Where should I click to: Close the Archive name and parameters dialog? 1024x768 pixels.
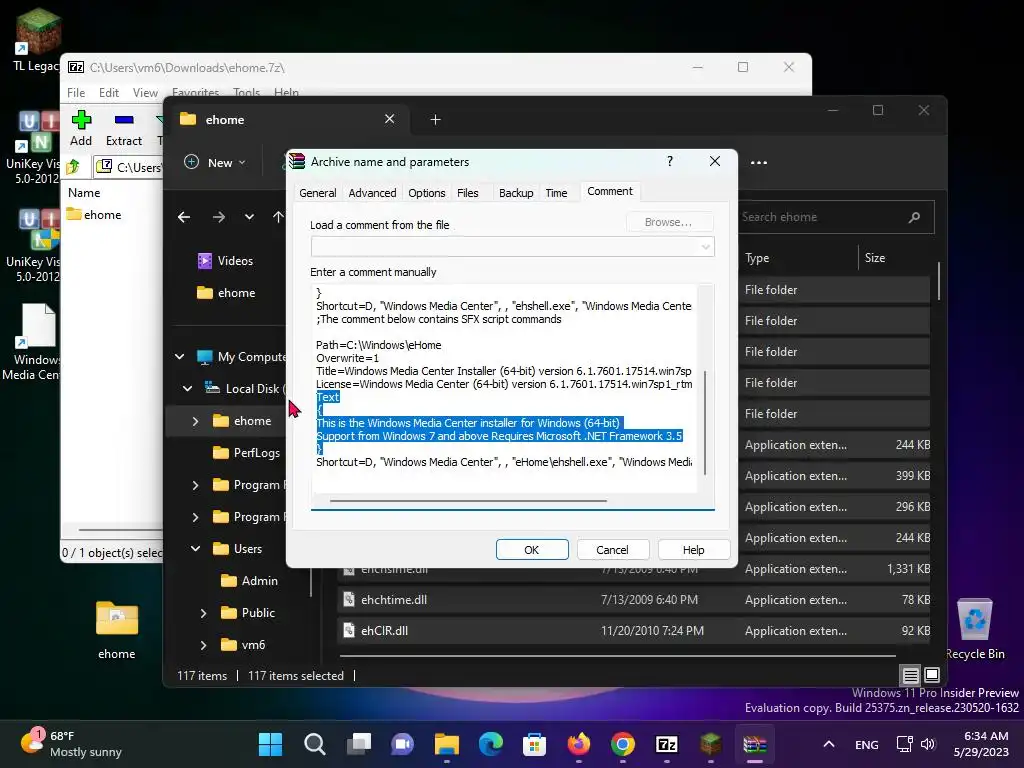coord(715,161)
